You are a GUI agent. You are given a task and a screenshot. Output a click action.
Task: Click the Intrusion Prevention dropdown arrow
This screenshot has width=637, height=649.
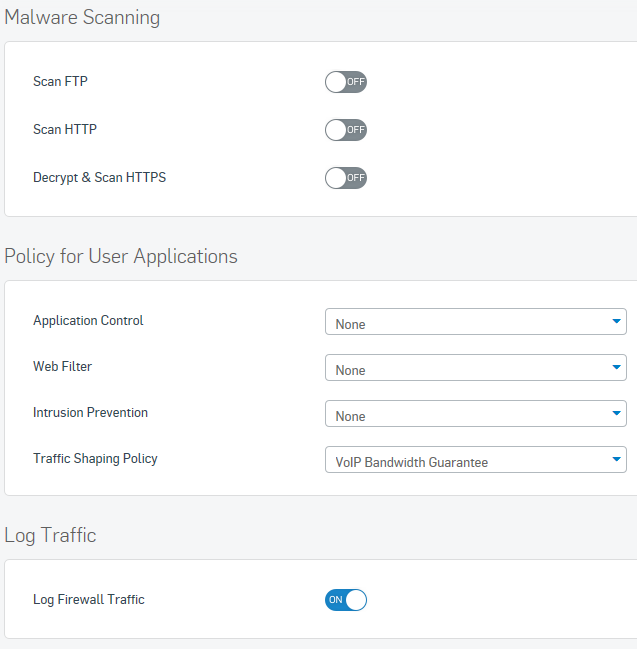point(616,413)
